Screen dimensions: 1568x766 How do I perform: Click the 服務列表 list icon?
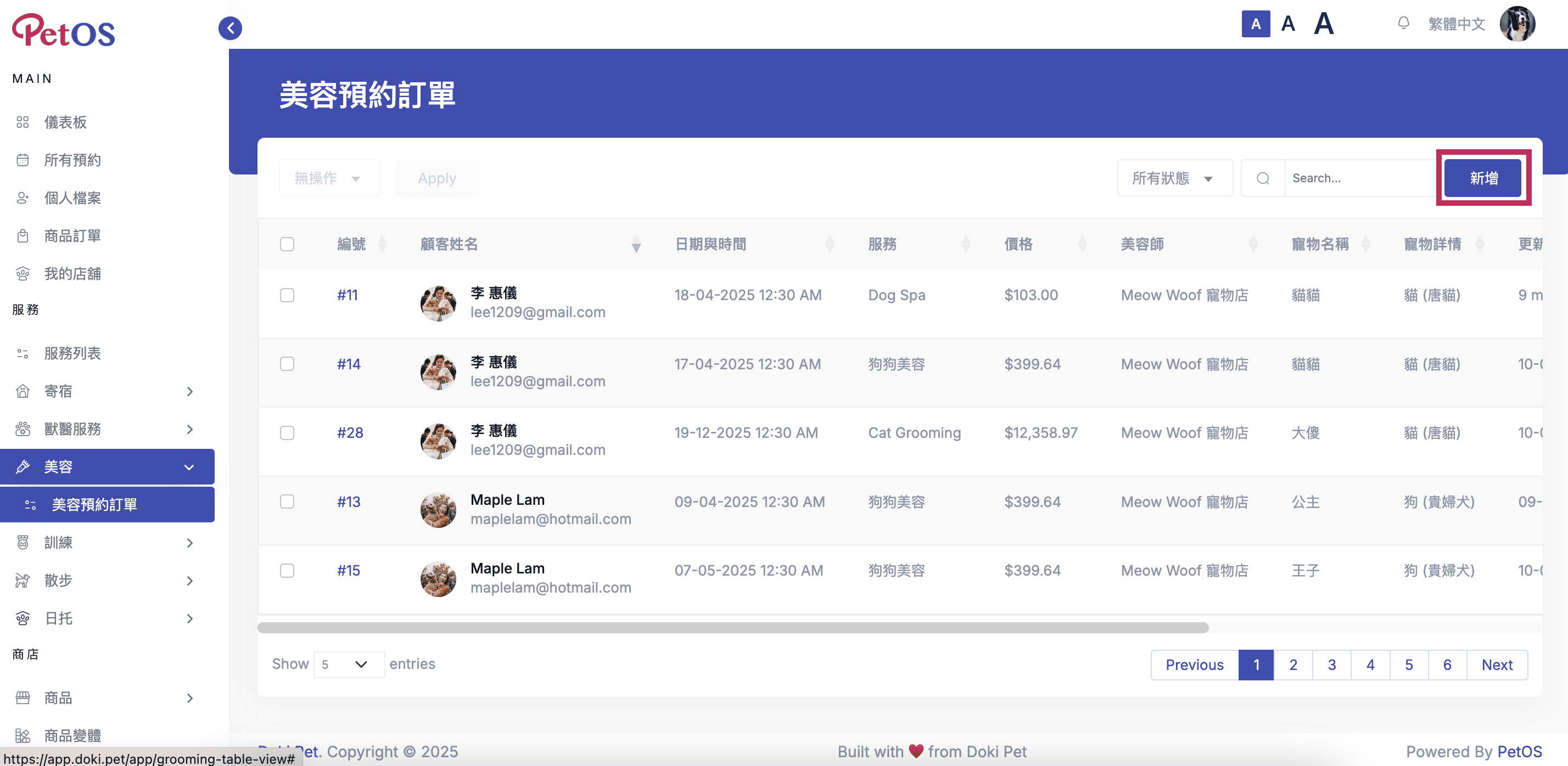click(x=23, y=353)
